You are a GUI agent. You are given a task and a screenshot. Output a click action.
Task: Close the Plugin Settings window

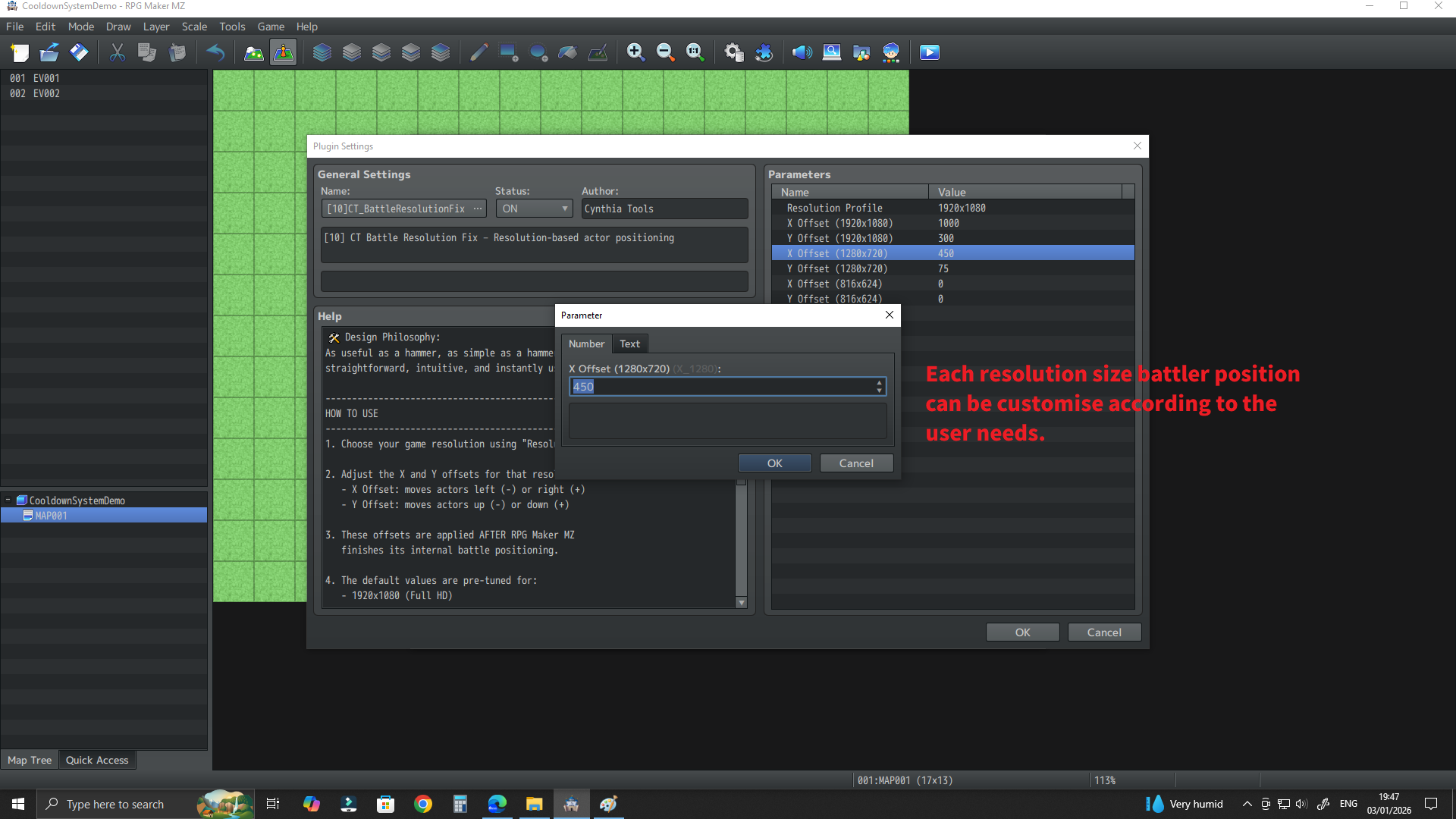click(1137, 146)
